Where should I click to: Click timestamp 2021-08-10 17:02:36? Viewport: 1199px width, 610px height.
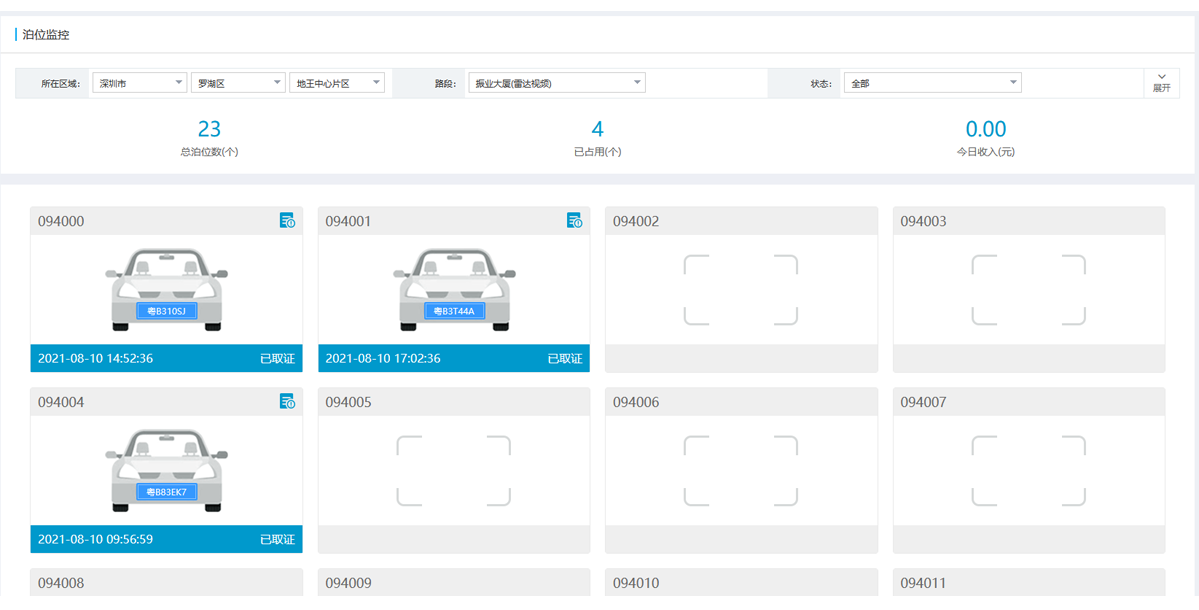click(383, 359)
